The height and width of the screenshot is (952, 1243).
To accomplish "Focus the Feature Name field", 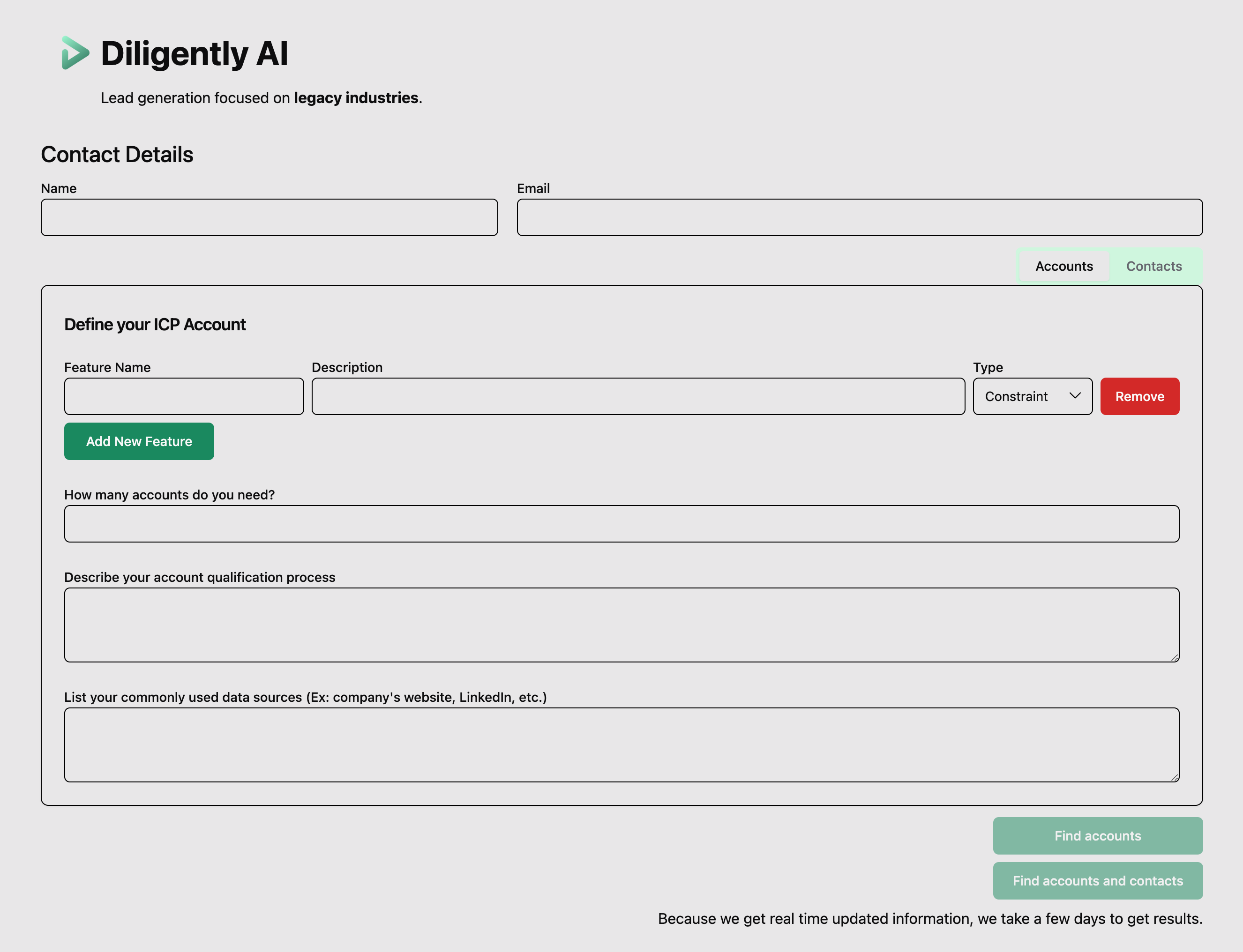I will 184,396.
